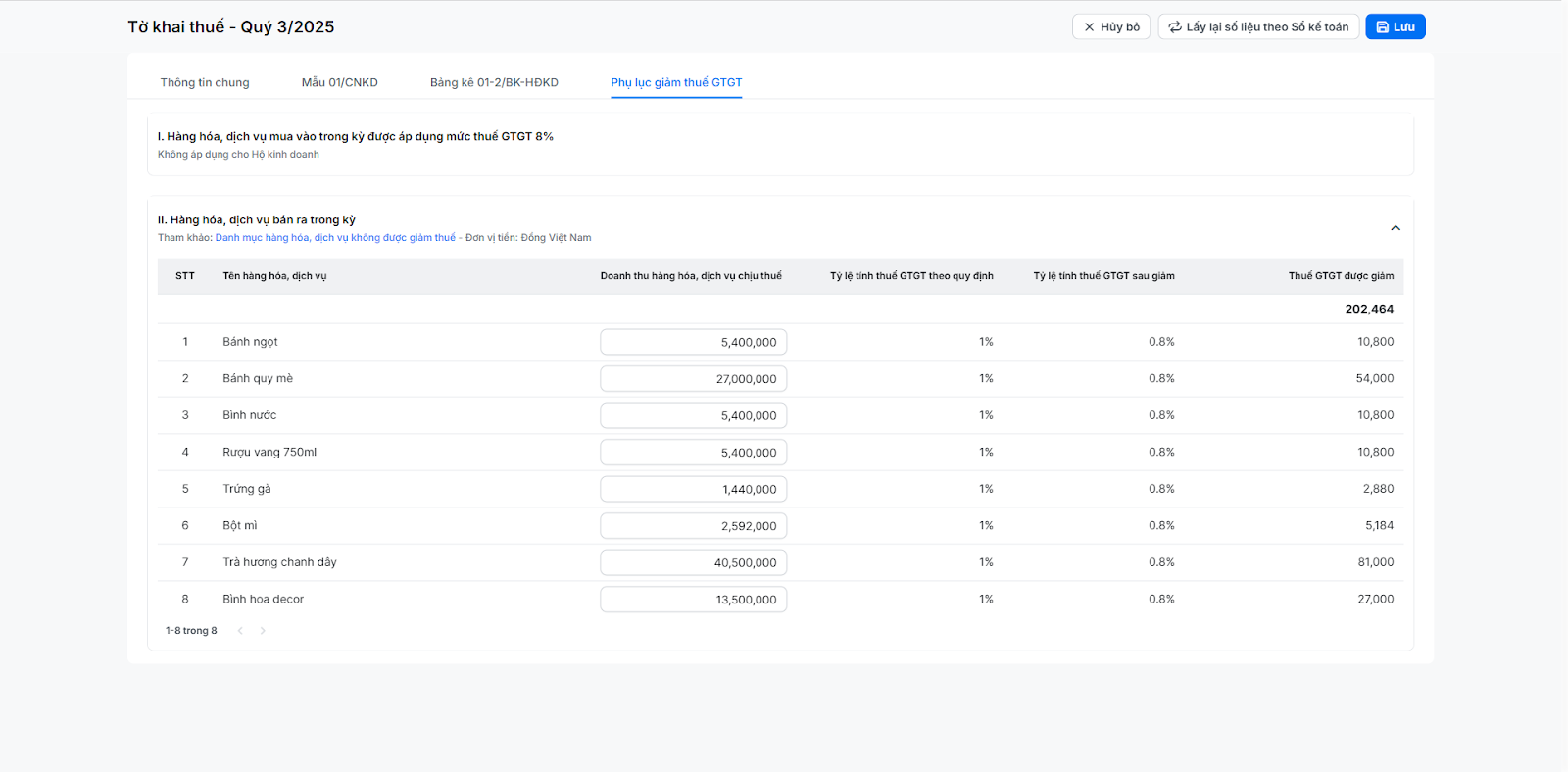Expand section I purchased goods header
Viewport: 1568px width, 772px height.
[356, 137]
